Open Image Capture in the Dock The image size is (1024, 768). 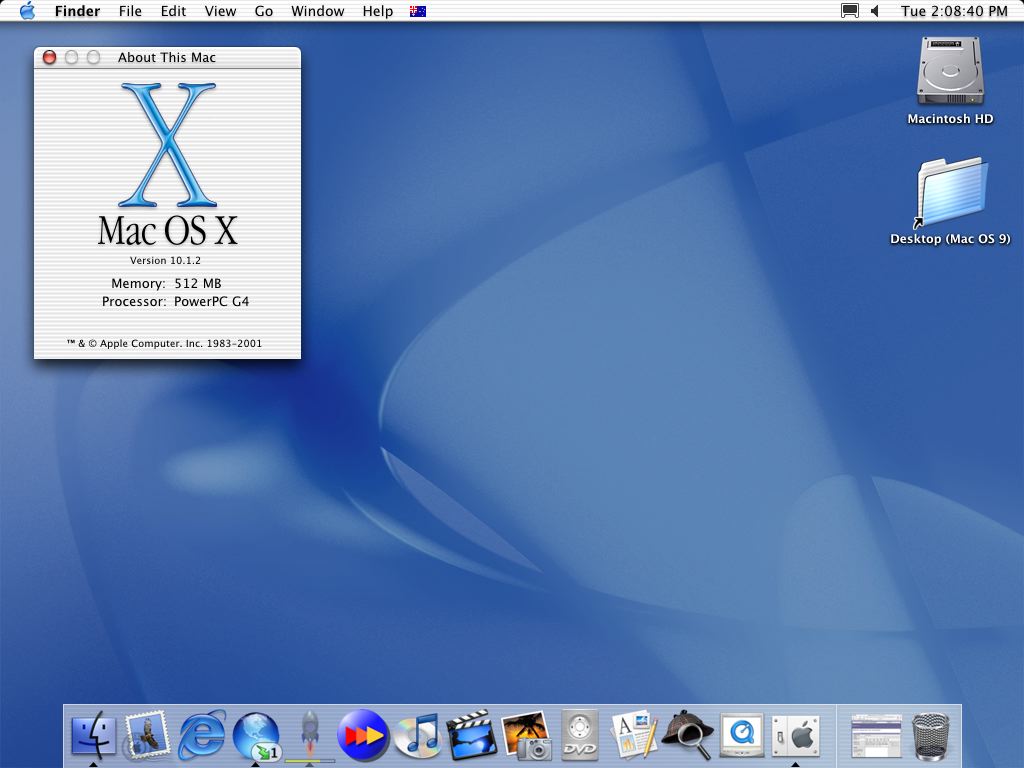pyautogui.click(x=526, y=735)
